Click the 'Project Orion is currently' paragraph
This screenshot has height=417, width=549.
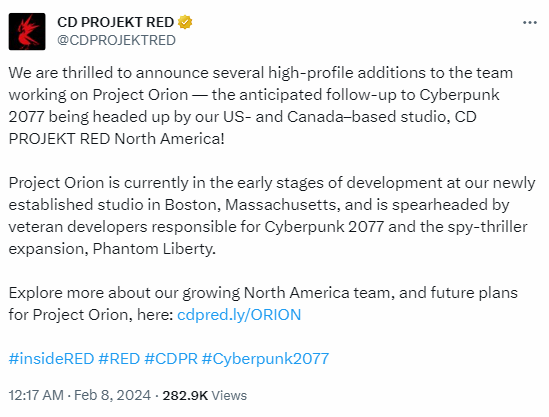[x=272, y=216]
